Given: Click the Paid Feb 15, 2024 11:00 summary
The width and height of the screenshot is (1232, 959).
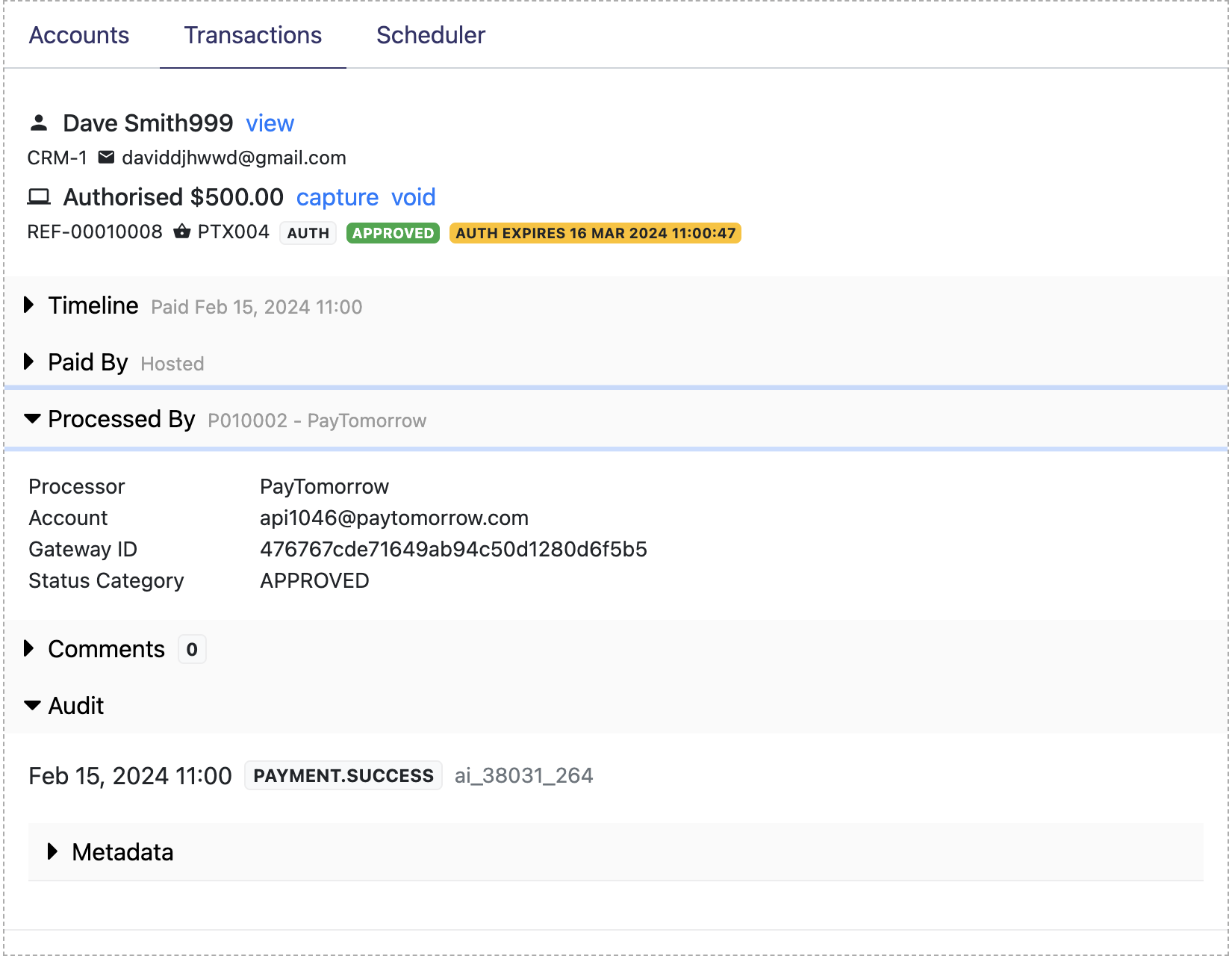Looking at the screenshot, I should [x=257, y=307].
